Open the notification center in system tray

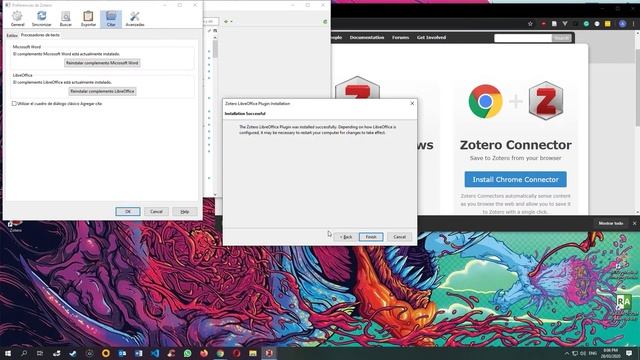(x=629, y=353)
